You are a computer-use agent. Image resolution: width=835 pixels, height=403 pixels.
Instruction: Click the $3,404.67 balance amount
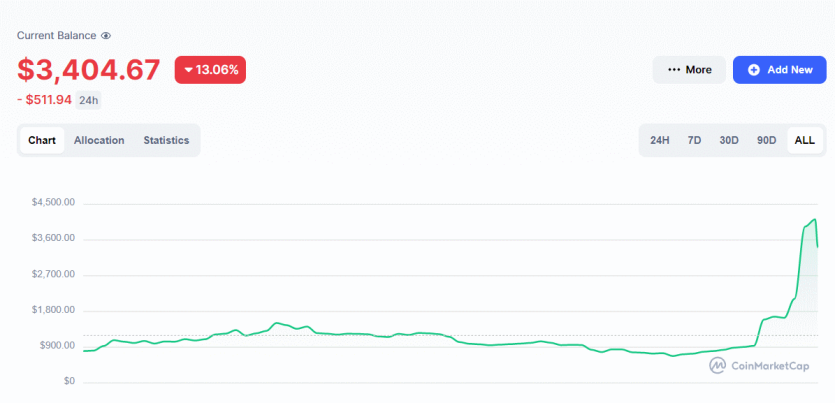[89, 70]
